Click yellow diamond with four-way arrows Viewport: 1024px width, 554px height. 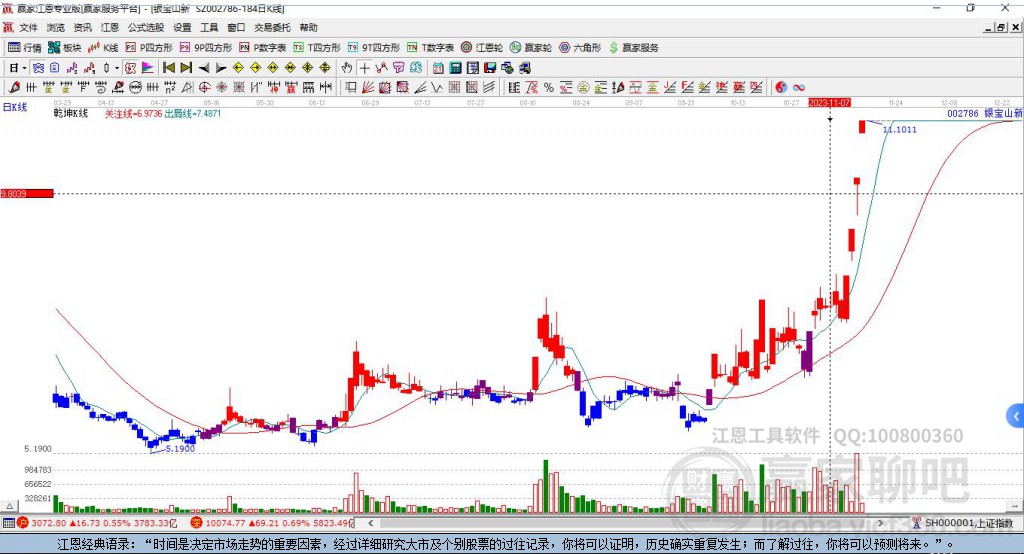tap(307, 67)
